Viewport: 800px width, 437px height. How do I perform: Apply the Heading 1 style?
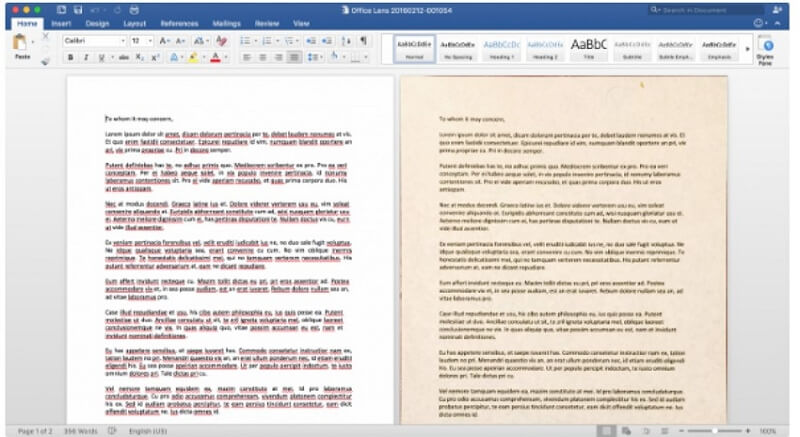[502, 49]
